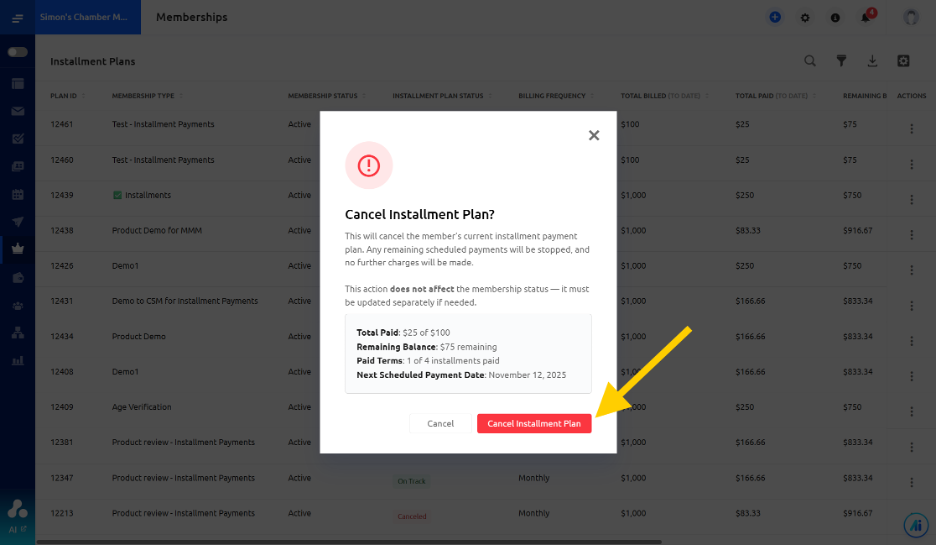Viewport: 936px width, 546px height.
Task: Click the 'On Track' status on plan 12347
Action: point(411,481)
